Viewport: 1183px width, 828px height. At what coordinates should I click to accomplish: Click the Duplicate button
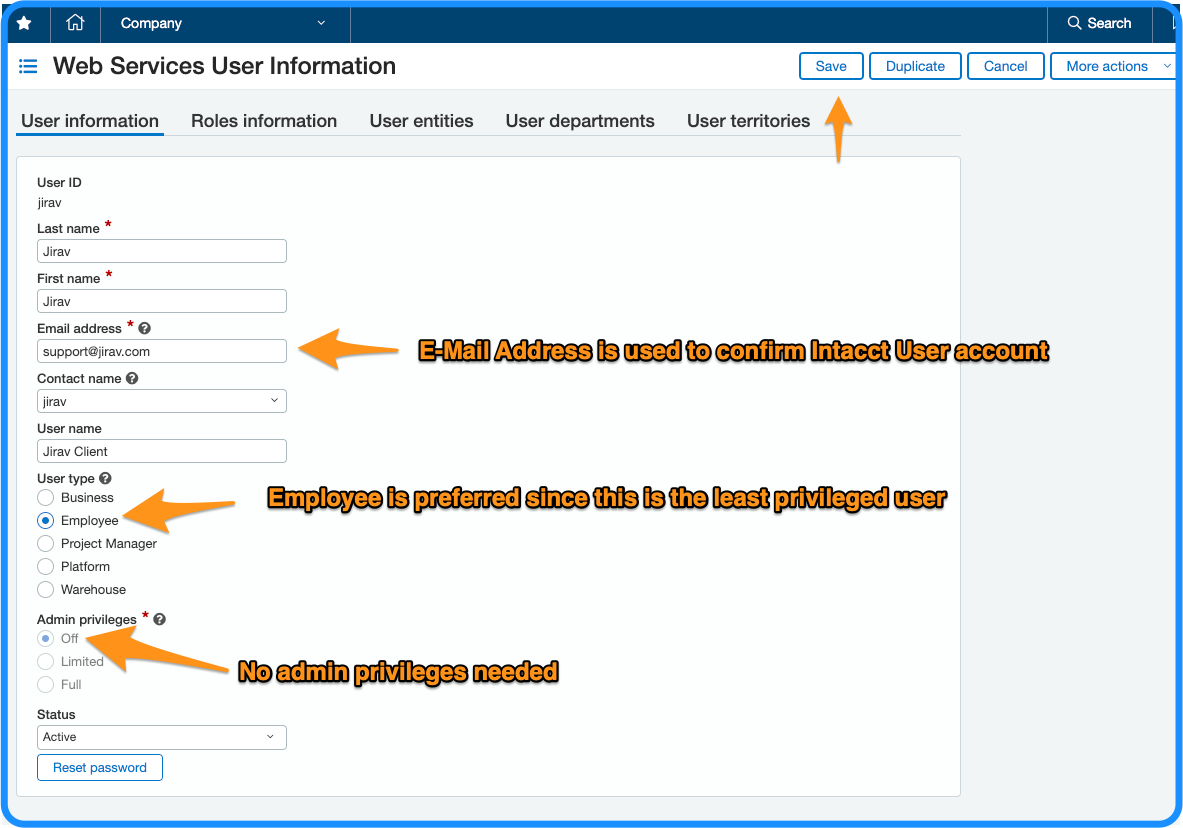[x=915, y=66]
